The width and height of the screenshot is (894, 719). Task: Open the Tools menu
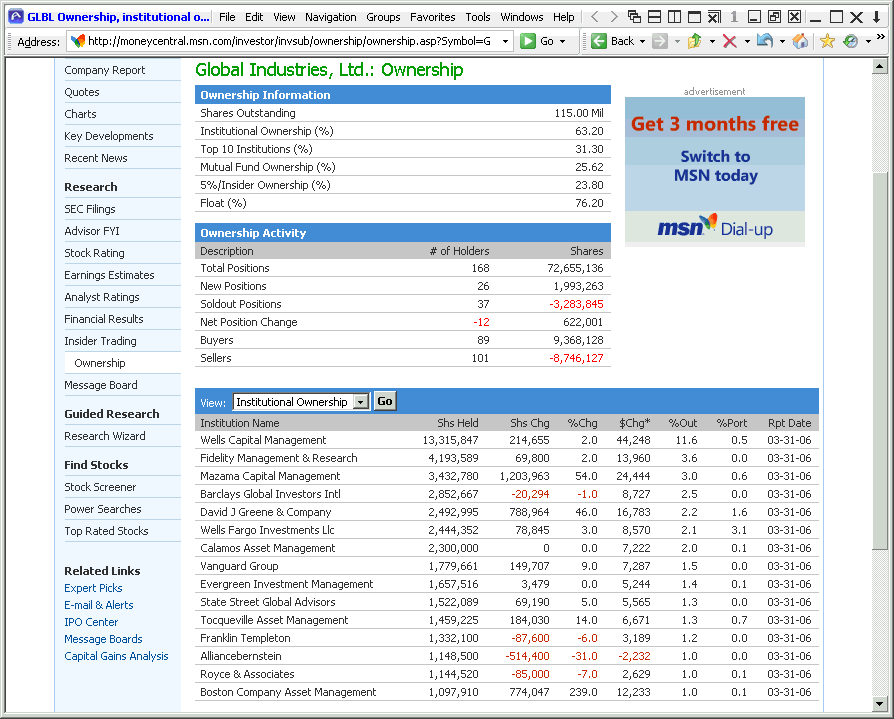[x=478, y=17]
